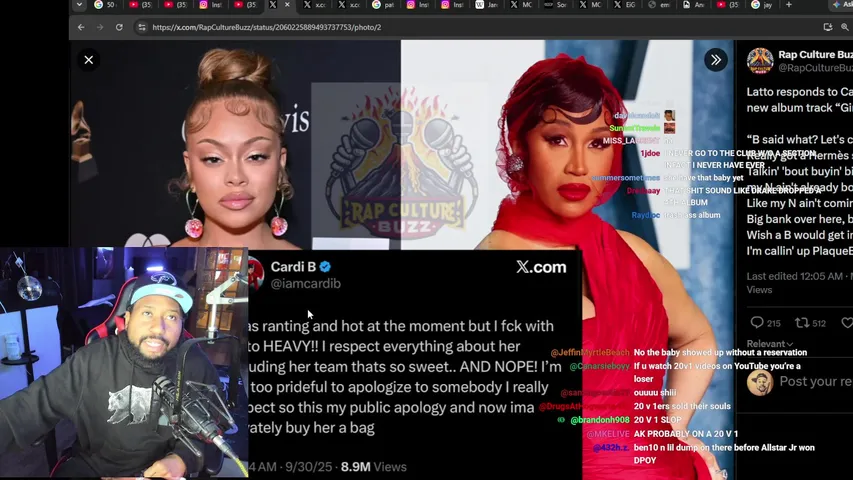The height and width of the screenshot is (480, 853).
Task: Click the '20 v 1ers sold their souls' chat message
Action: click(x=682, y=407)
